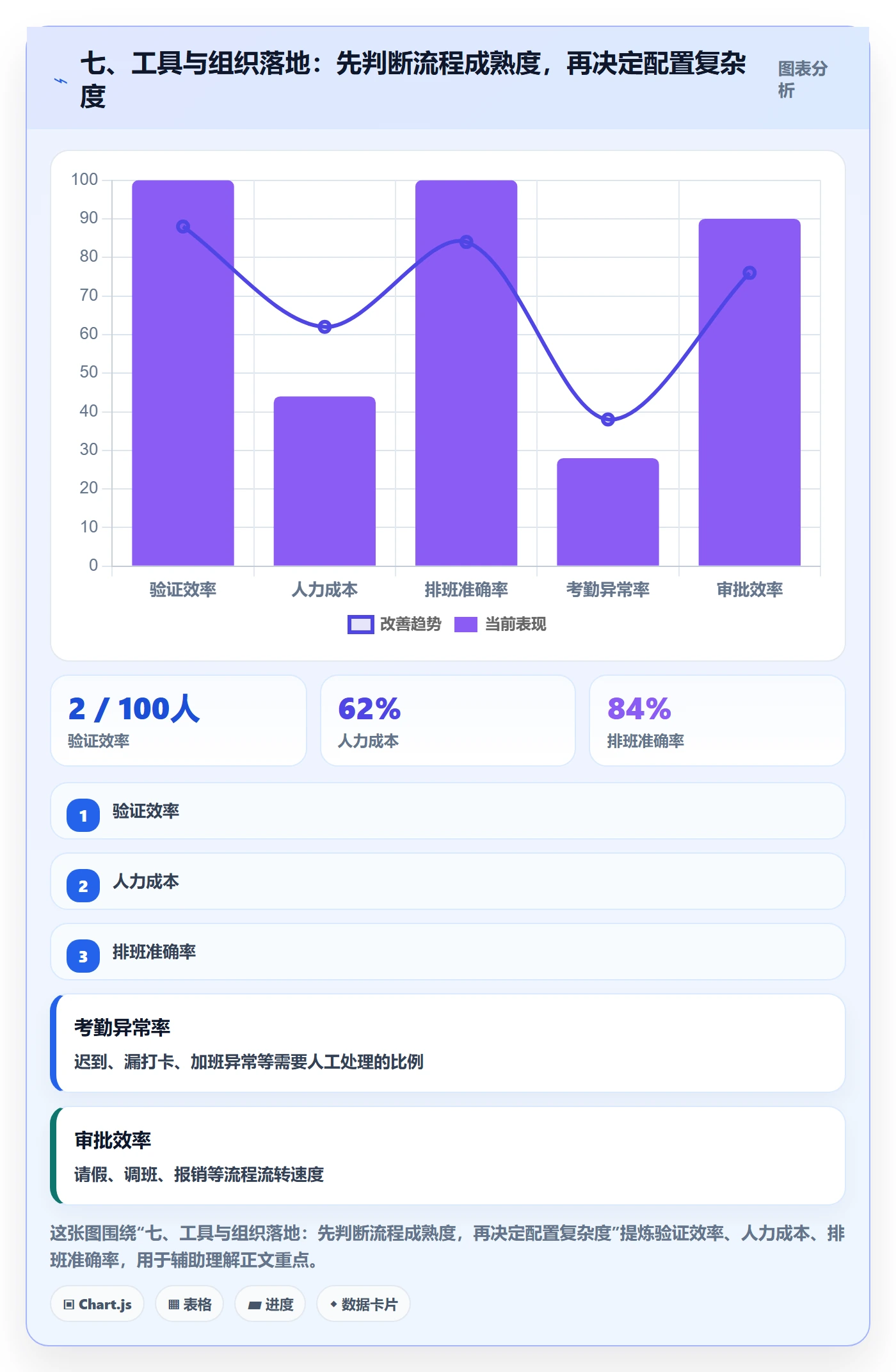Select list row 验证效率

[448, 811]
